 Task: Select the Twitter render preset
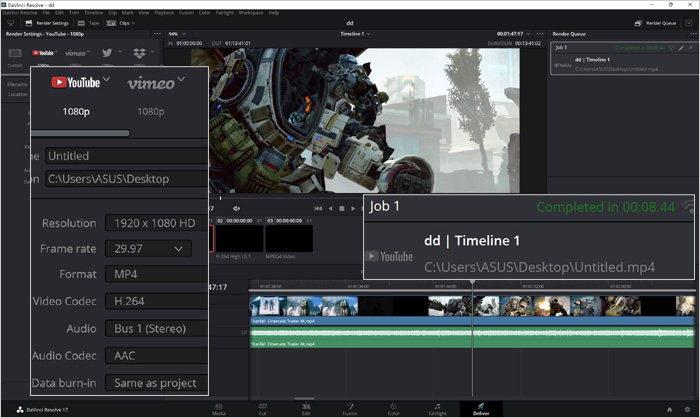pyautogui.click(x=107, y=53)
